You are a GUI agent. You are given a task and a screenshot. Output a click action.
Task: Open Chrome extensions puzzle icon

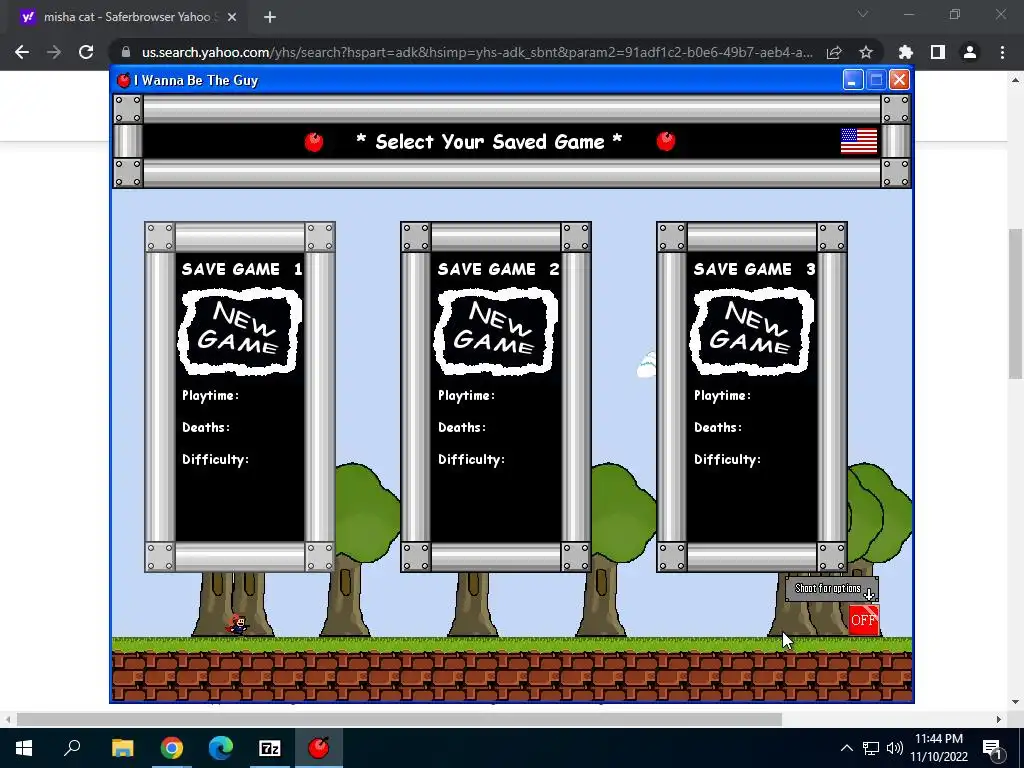906,52
